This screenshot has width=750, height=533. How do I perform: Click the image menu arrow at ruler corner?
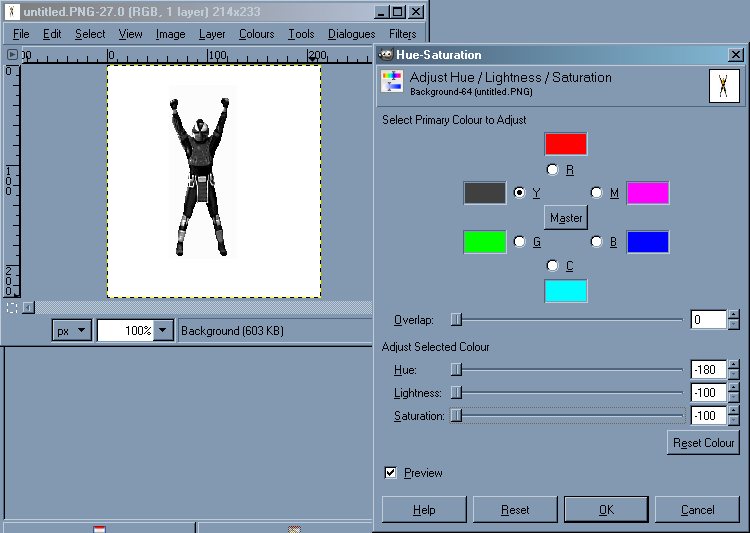coord(11,56)
